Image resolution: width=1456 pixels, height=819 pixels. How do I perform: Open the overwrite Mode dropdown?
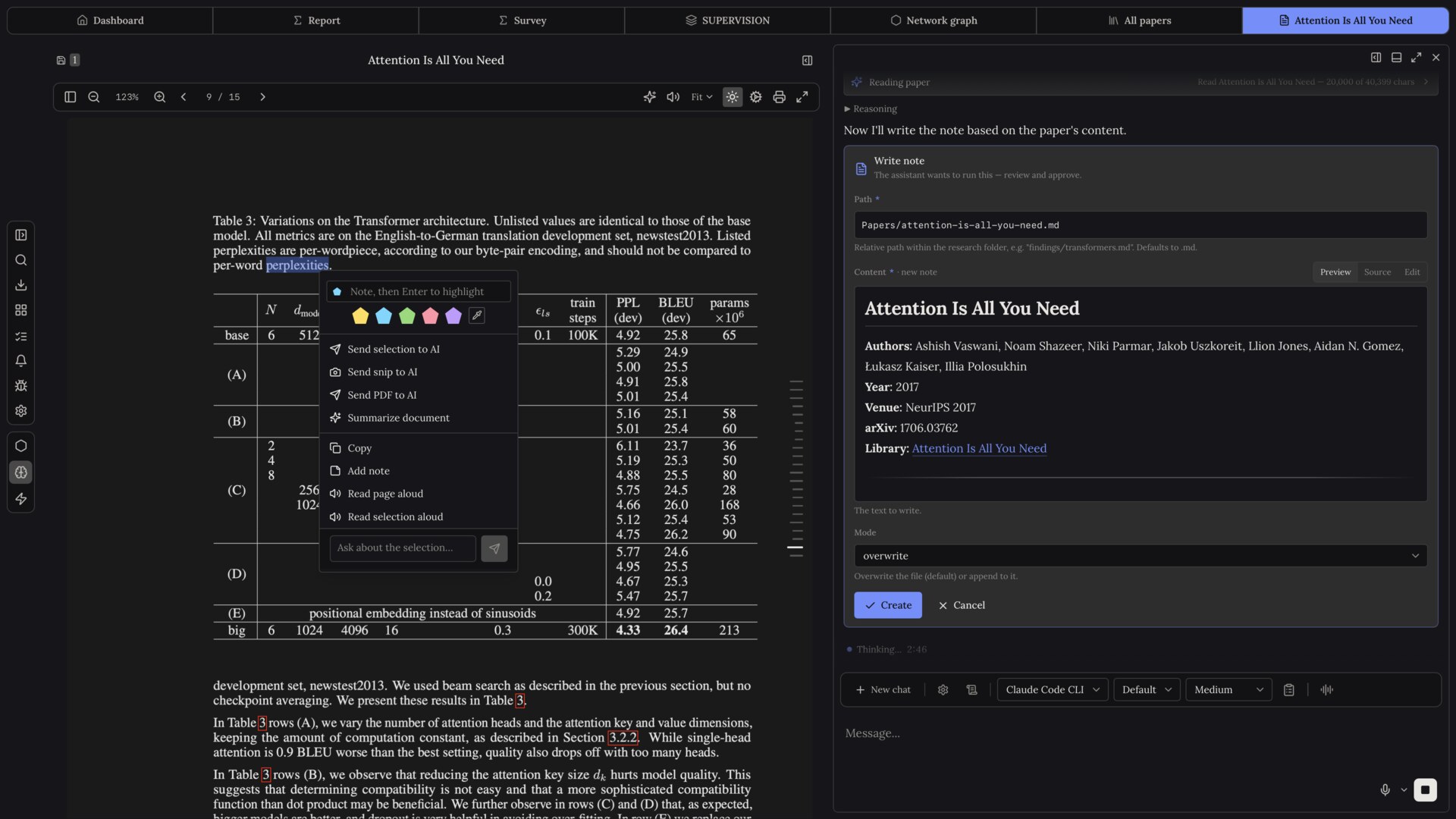point(1141,556)
